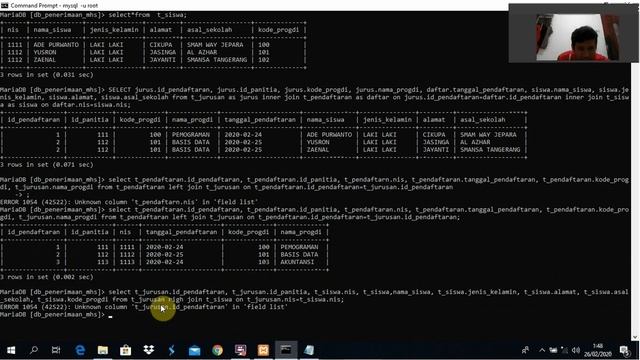Click '3 rows in set (0.031 sec)'
This screenshot has width=640, height=360.
(47, 75)
